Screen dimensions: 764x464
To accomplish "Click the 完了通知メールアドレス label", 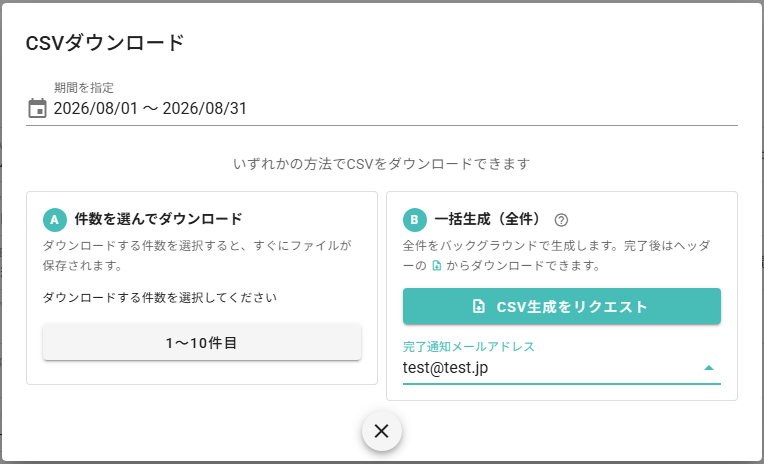I will (468, 347).
